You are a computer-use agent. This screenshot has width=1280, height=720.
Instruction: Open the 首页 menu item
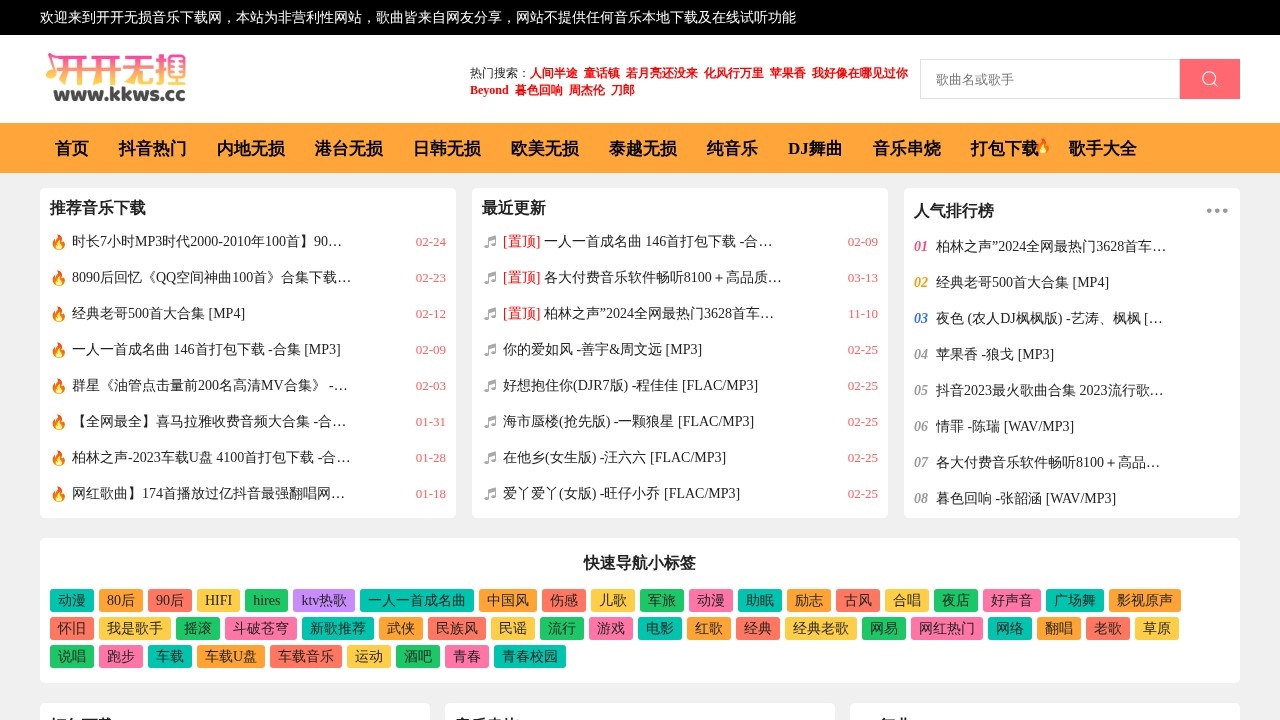tap(71, 148)
